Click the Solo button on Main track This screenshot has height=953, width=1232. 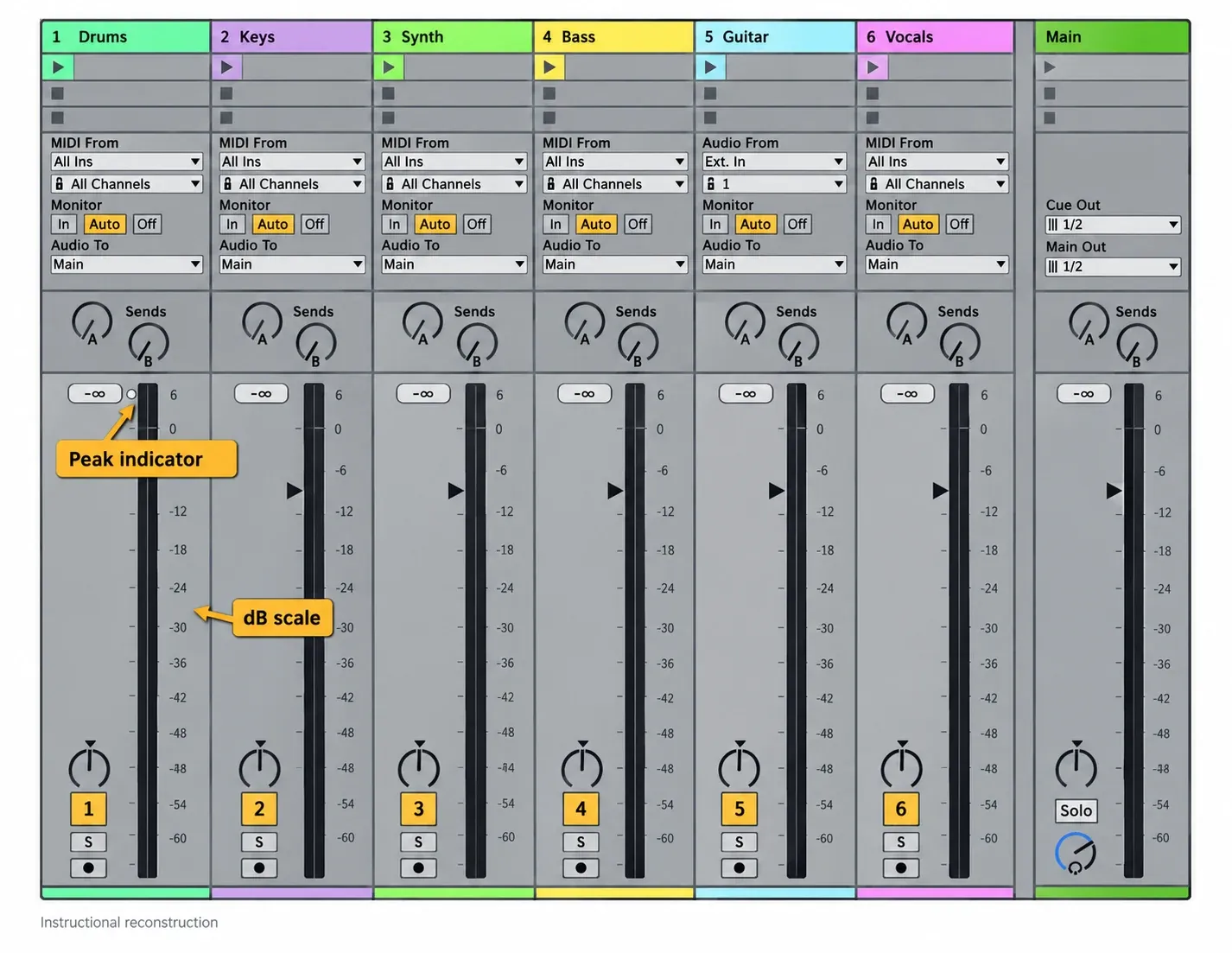pyautogui.click(x=1076, y=810)
